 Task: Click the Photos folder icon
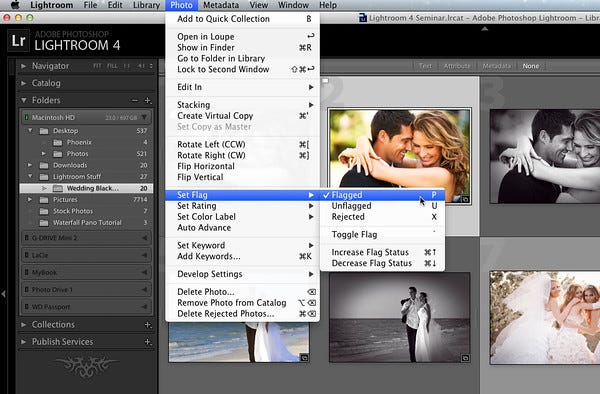pos(58,154)
